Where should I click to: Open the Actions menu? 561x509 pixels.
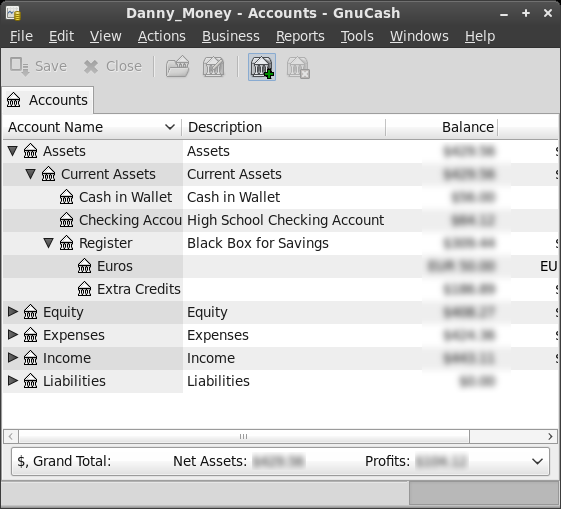[162, 36]
